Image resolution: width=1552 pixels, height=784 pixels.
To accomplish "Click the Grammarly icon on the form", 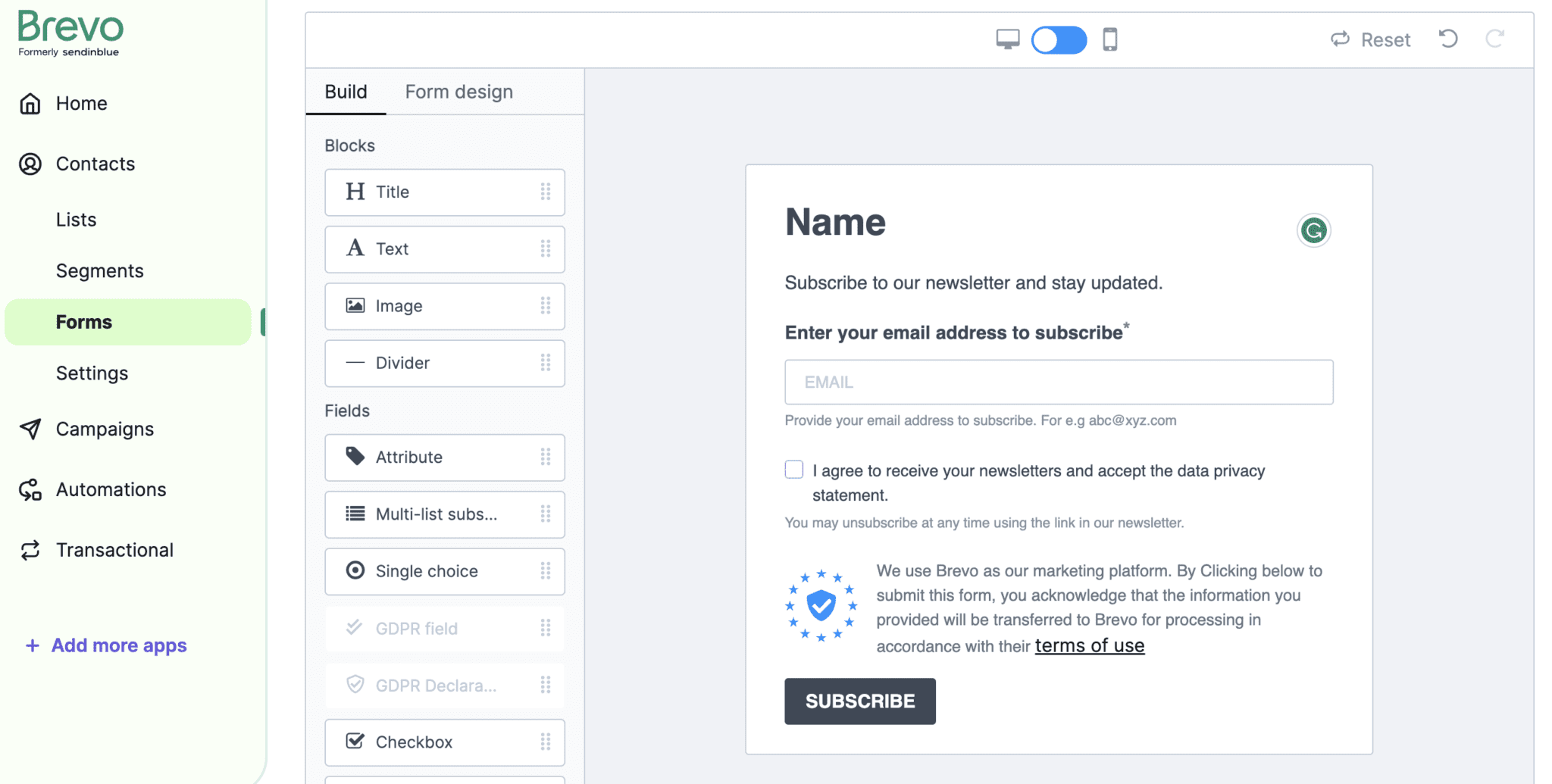I will click(x=1315, y=231).
